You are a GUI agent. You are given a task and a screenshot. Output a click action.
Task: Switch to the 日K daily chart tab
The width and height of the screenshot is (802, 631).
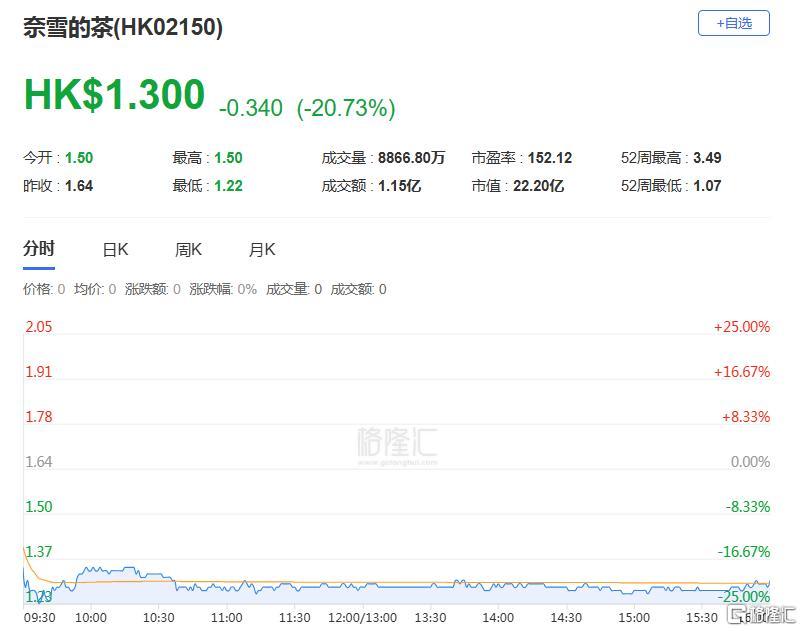tap(116, 250)
